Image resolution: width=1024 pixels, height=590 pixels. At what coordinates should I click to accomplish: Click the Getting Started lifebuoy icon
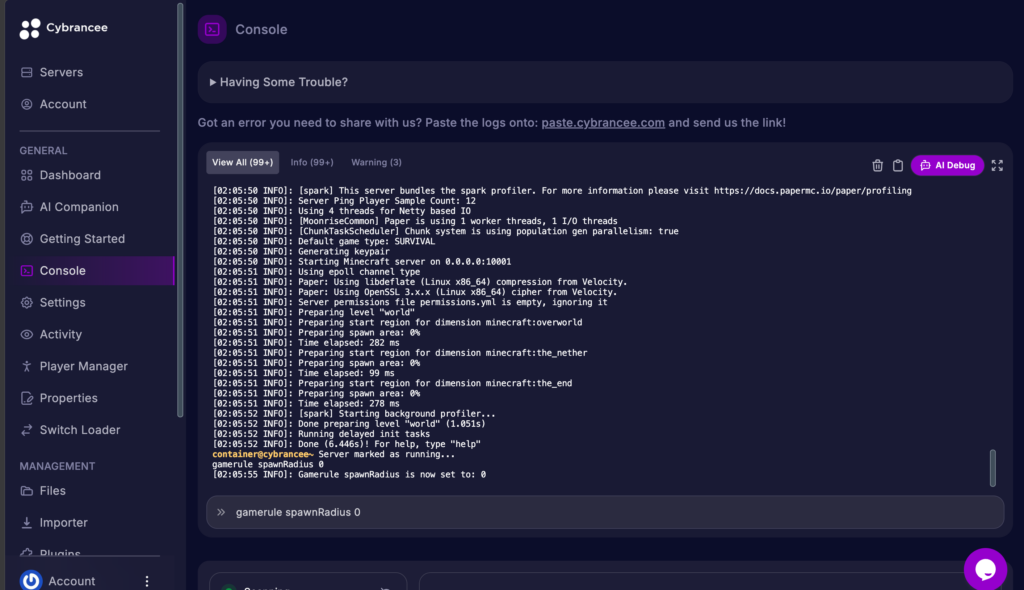point(27,239)
